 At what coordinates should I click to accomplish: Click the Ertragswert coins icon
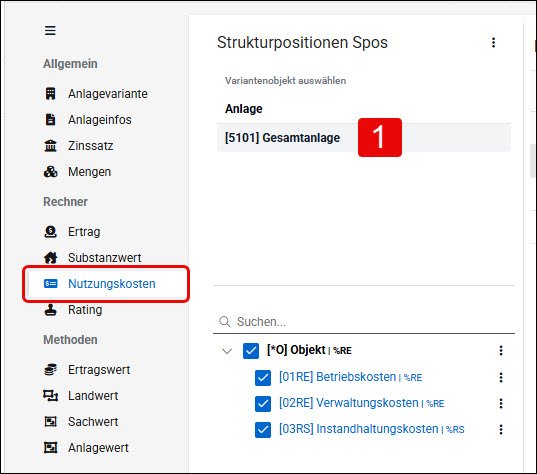coord(50,370)
